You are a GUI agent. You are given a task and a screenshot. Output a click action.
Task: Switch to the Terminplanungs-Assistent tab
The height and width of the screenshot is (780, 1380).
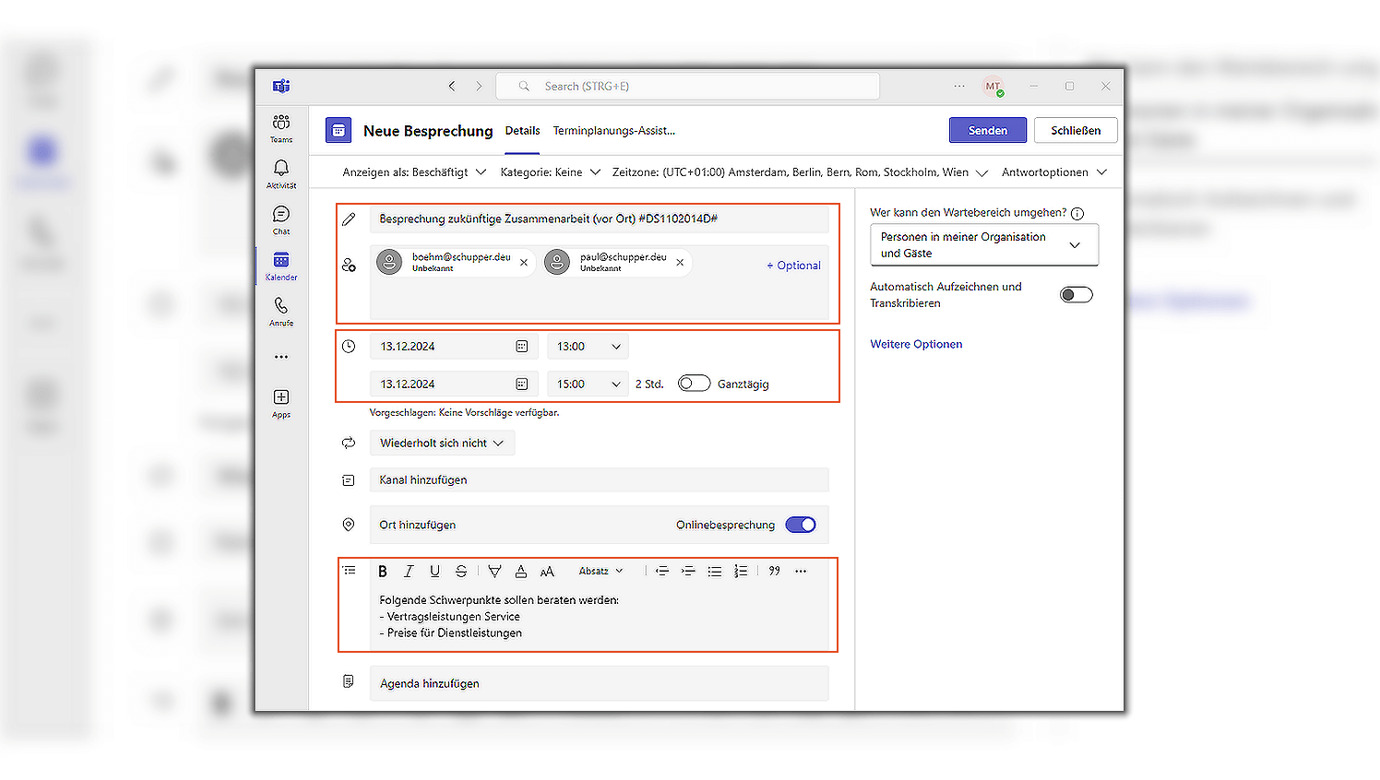[x=614, y=130]
